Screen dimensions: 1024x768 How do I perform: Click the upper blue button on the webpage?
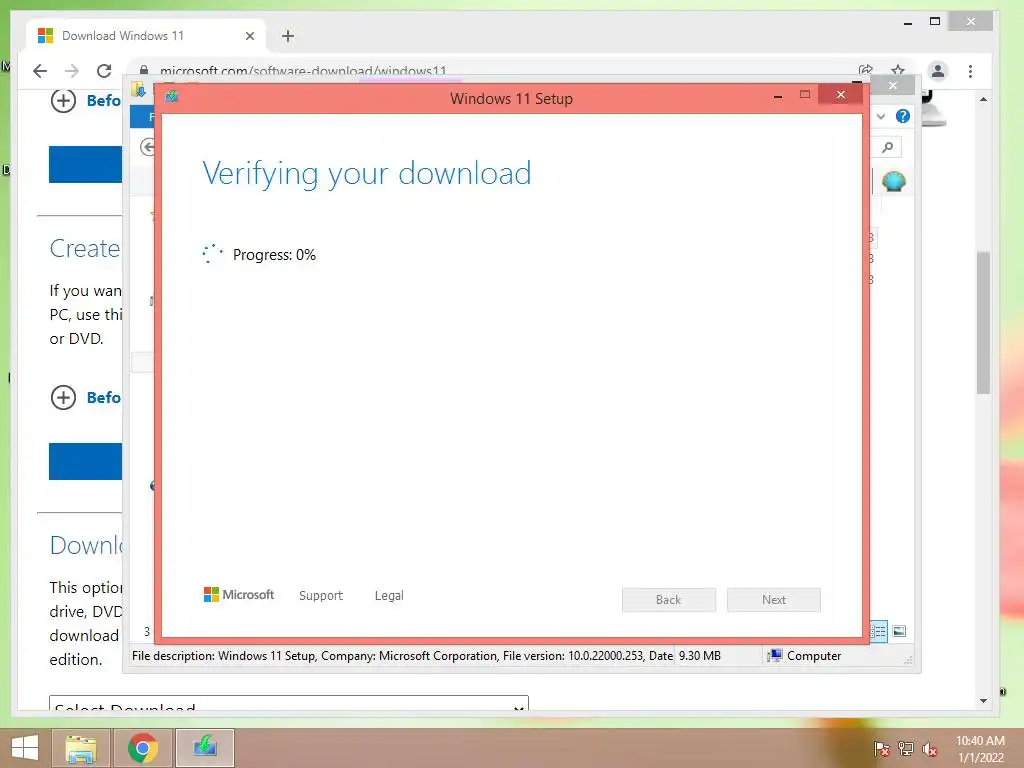pyautogui.click(x=86, y=164)
